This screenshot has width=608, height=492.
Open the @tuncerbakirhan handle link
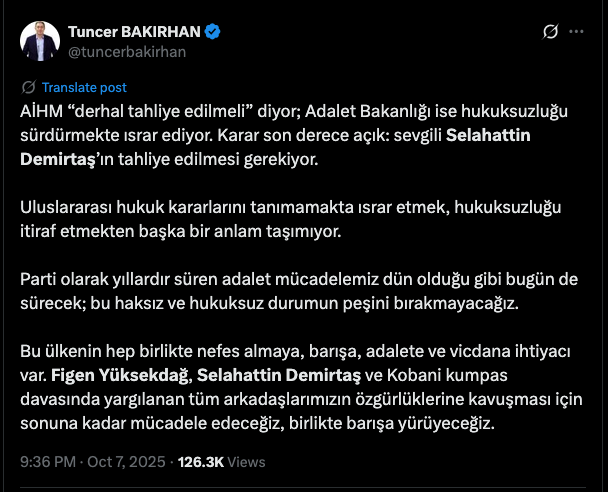pos(126,52)
